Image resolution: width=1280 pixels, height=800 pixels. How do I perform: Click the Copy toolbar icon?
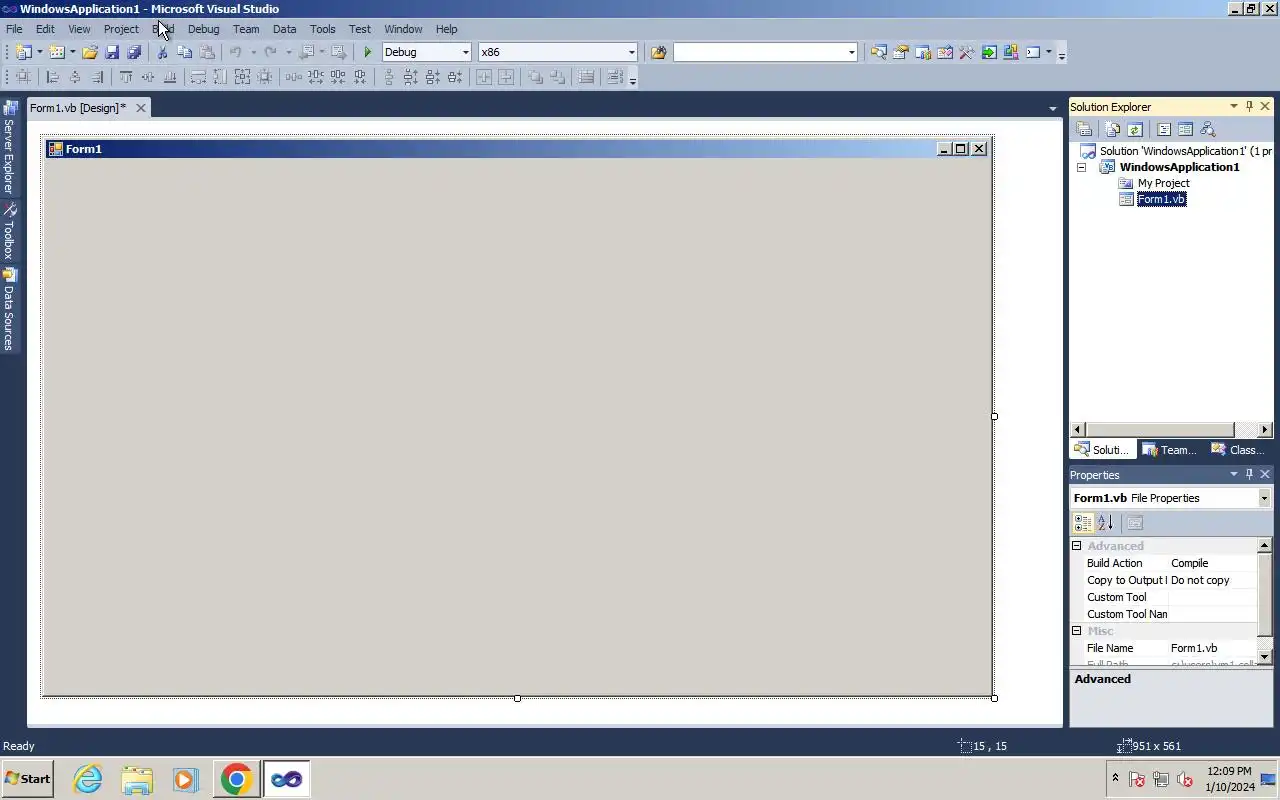(184, 52)
